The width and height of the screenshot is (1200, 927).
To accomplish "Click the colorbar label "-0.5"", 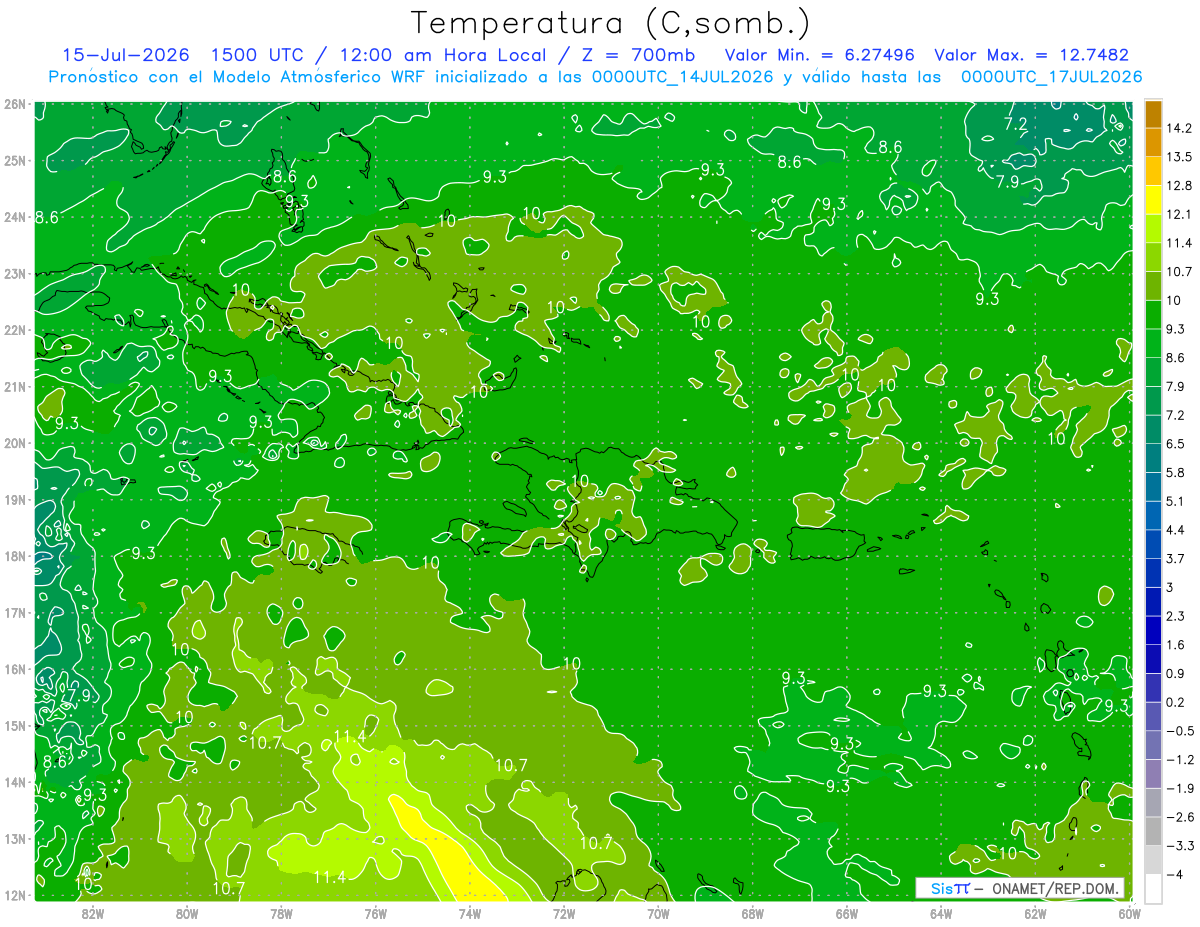I will point(1180,731).
